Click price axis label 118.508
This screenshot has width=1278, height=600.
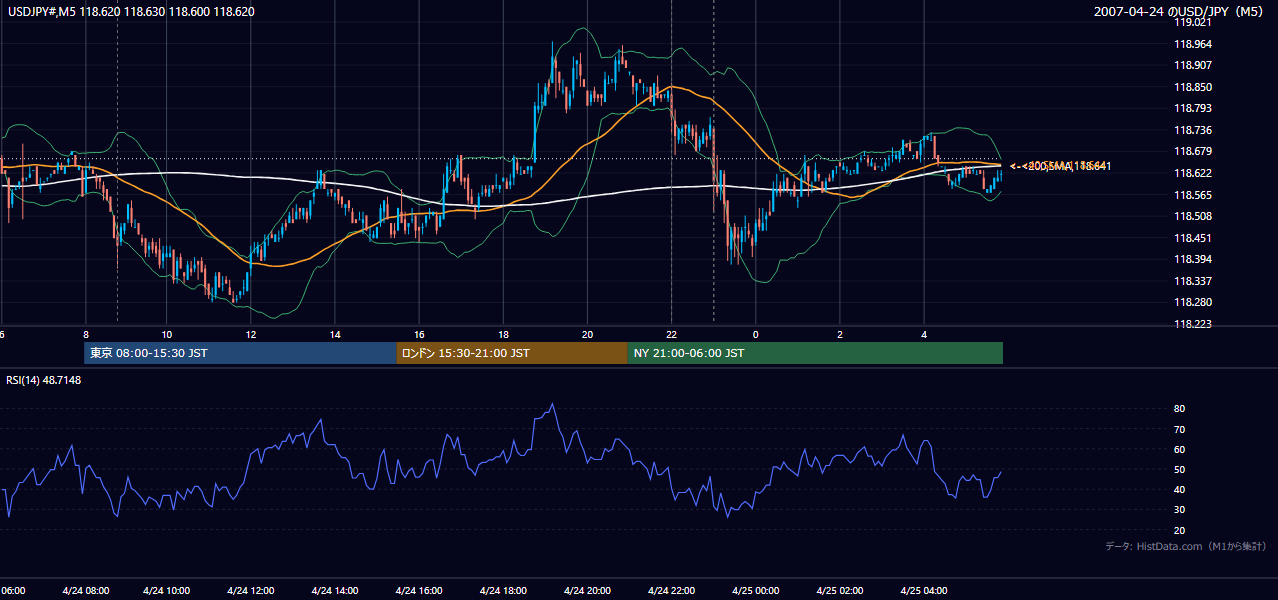click(1192, 216)
